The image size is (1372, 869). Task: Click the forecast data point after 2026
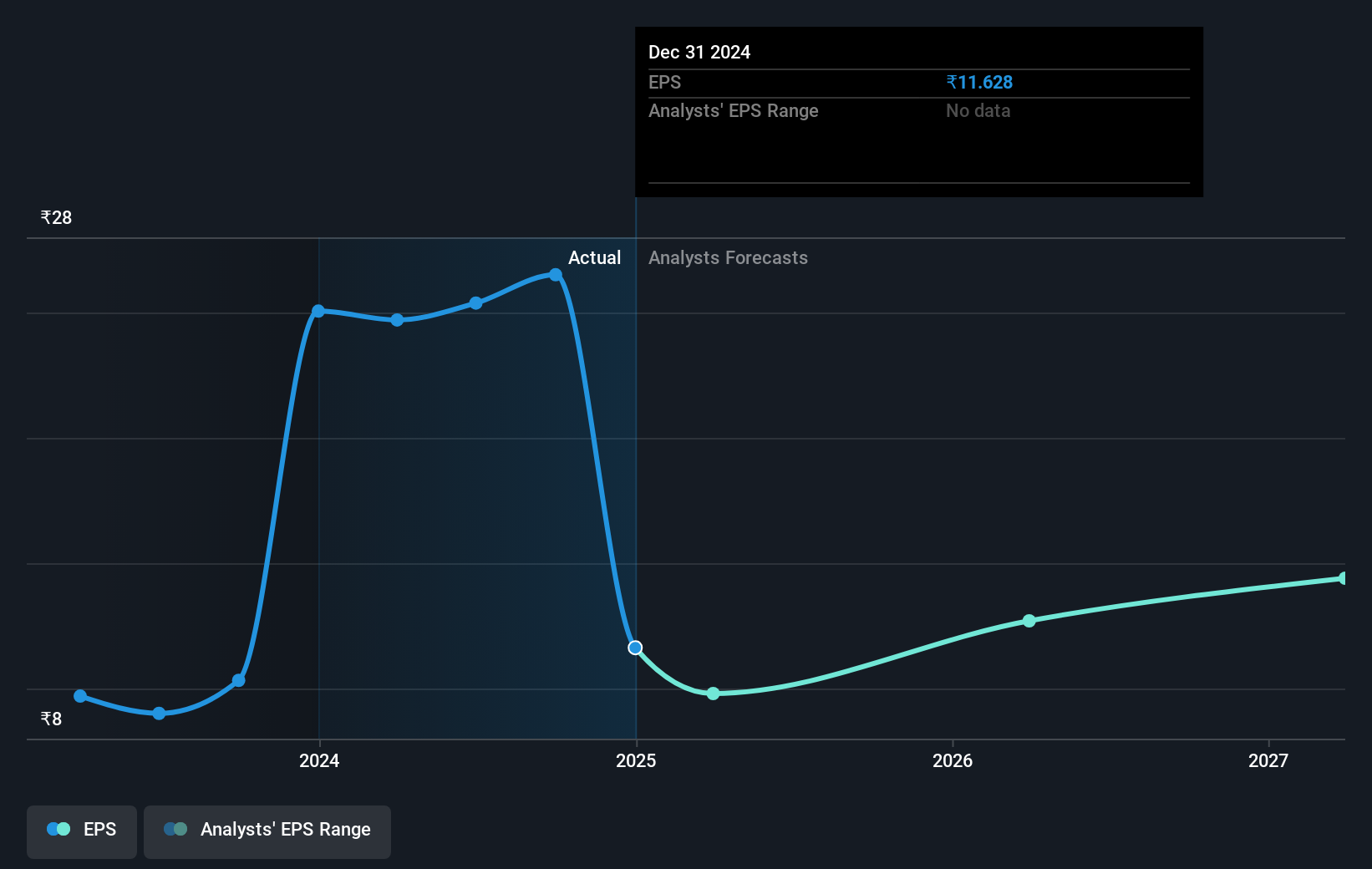[x=1029, y=621]
